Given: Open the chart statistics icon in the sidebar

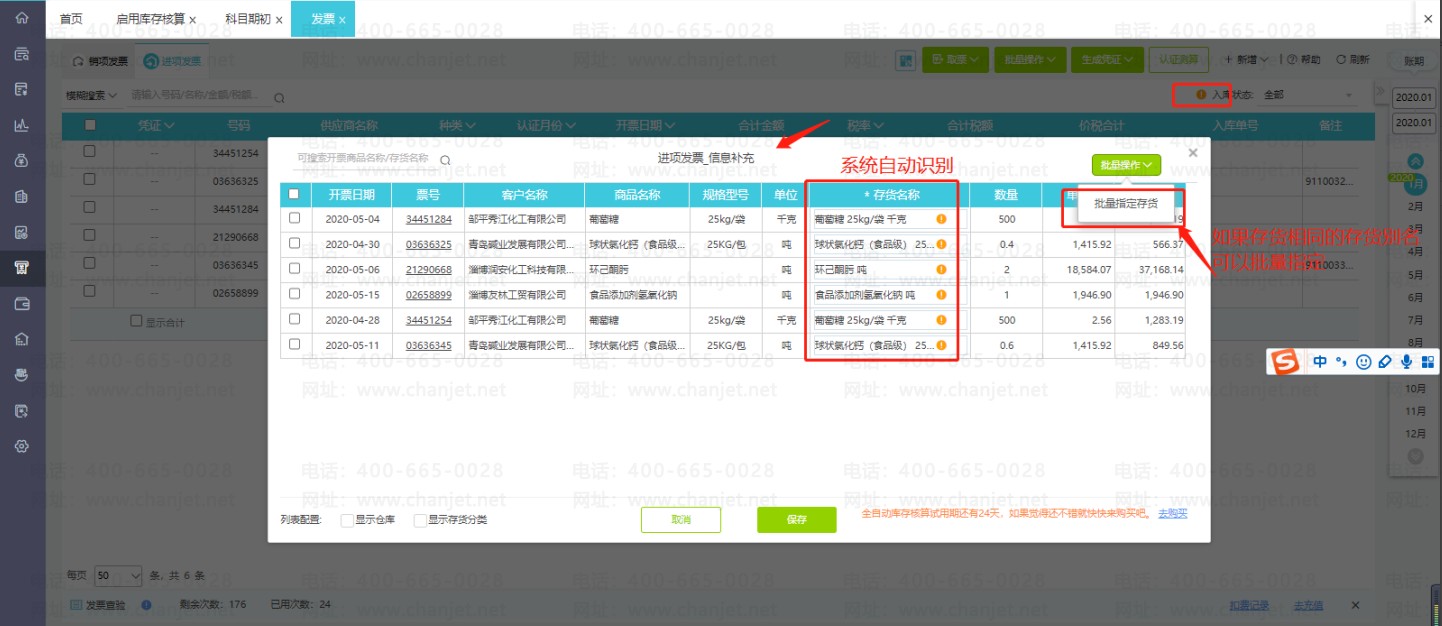Looking at the screenshot, I should 21,125.
